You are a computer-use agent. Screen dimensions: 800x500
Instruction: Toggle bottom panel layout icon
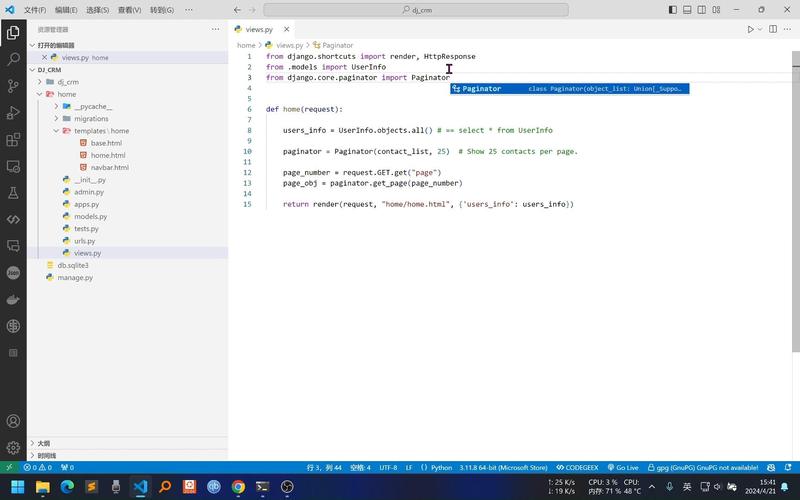click(687, 10)
